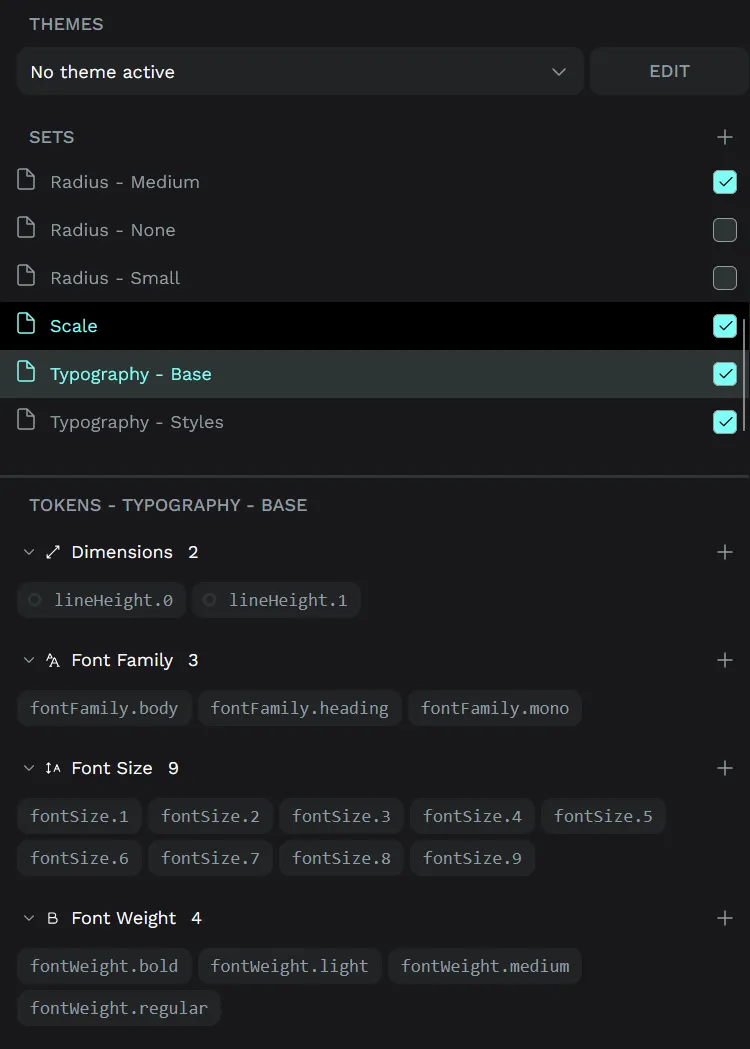Click the document icon beside Scale
The height and width of the screenshot is (1049, 750).
(x=26, y=325)
